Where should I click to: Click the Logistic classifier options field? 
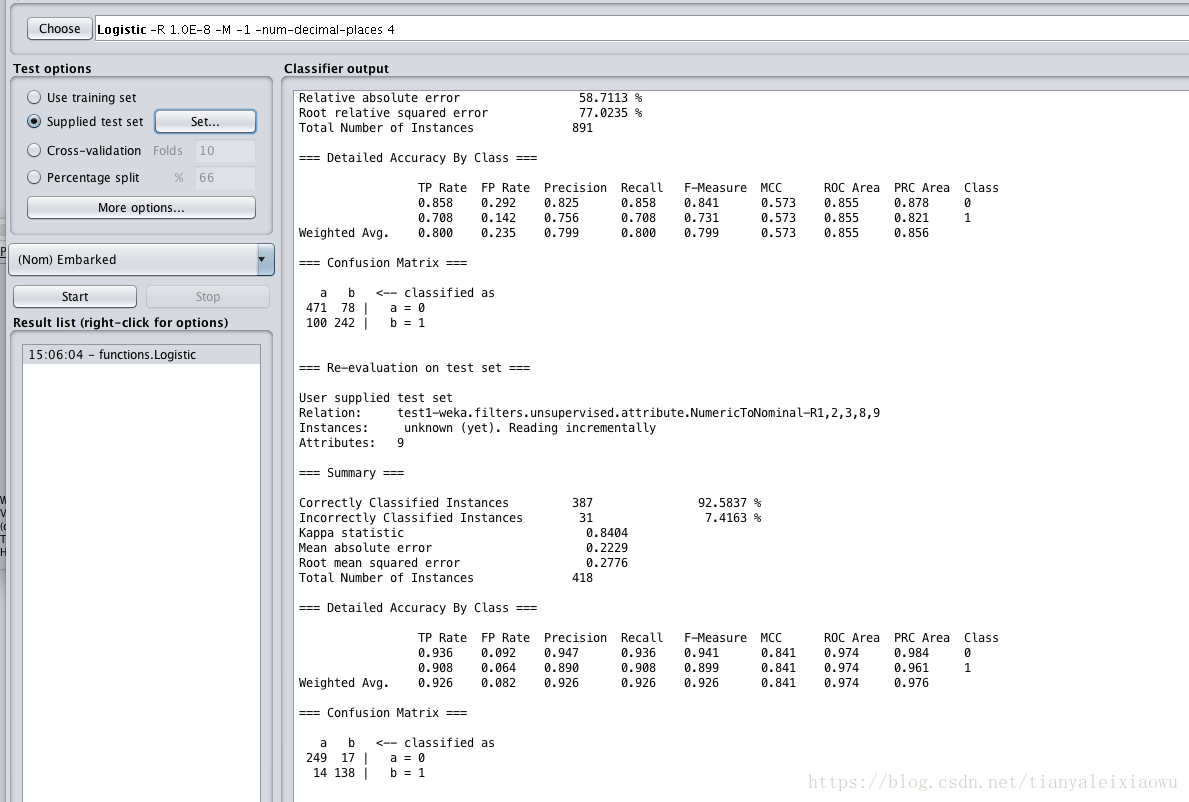(x=642, y=30)
